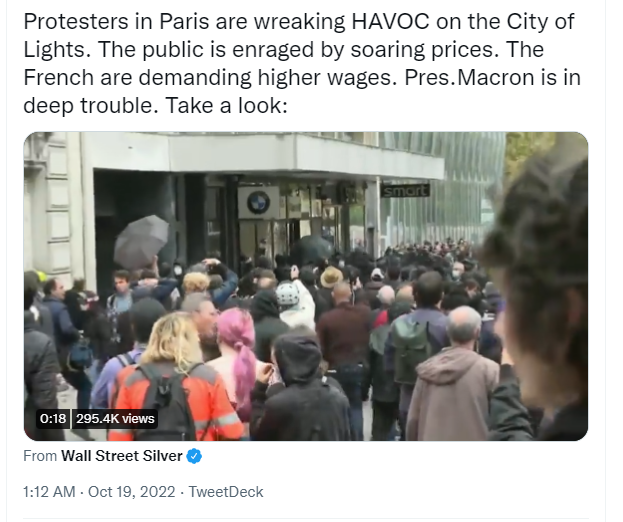Click the blue verified badge beside Wall Street Silver
This screenshot has width=623, height=522.
[x=194, y=456]
